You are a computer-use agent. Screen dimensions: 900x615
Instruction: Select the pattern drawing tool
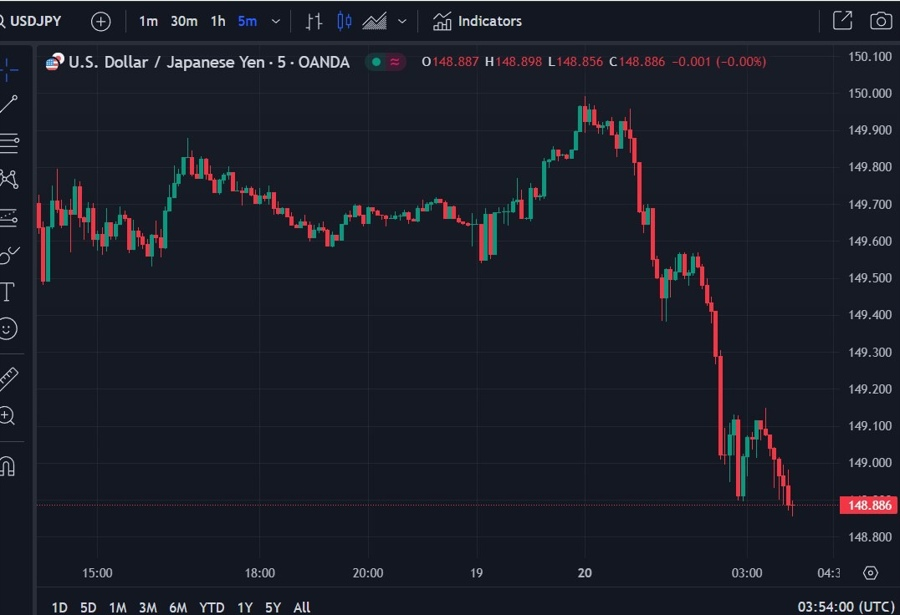[x=9, y=179]
